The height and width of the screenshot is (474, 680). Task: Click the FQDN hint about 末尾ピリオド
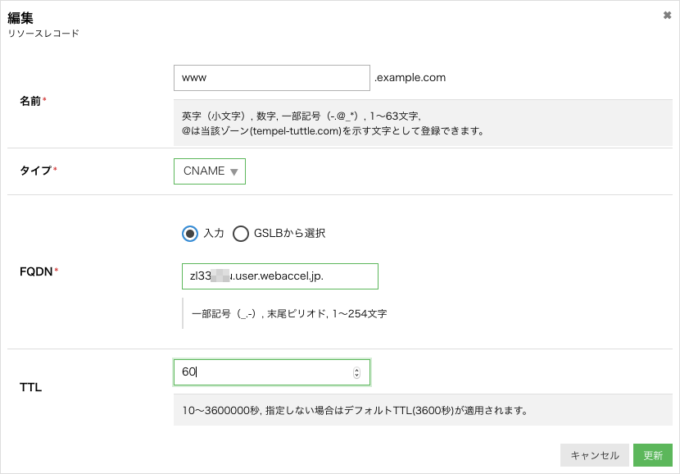point(290,313)
